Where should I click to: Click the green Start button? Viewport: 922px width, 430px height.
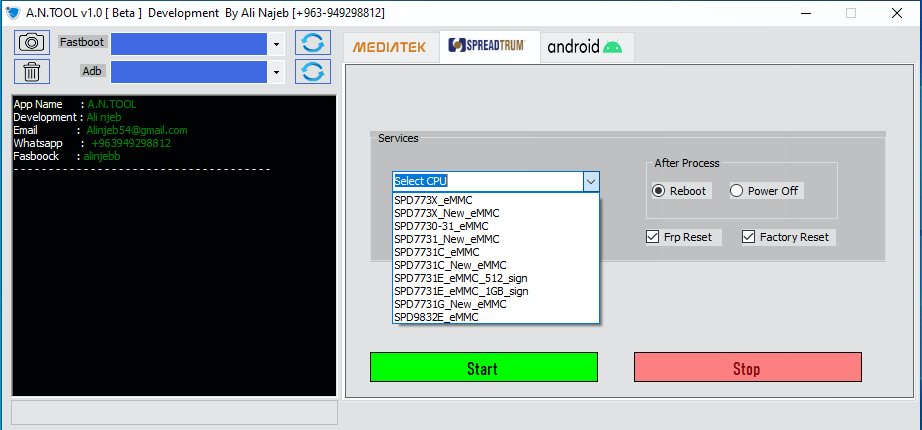[x=483, y=368]
